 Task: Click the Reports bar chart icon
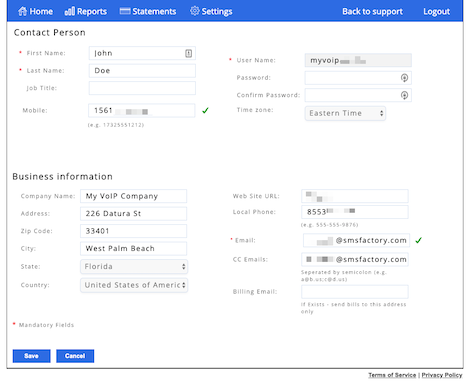(70, 11)
